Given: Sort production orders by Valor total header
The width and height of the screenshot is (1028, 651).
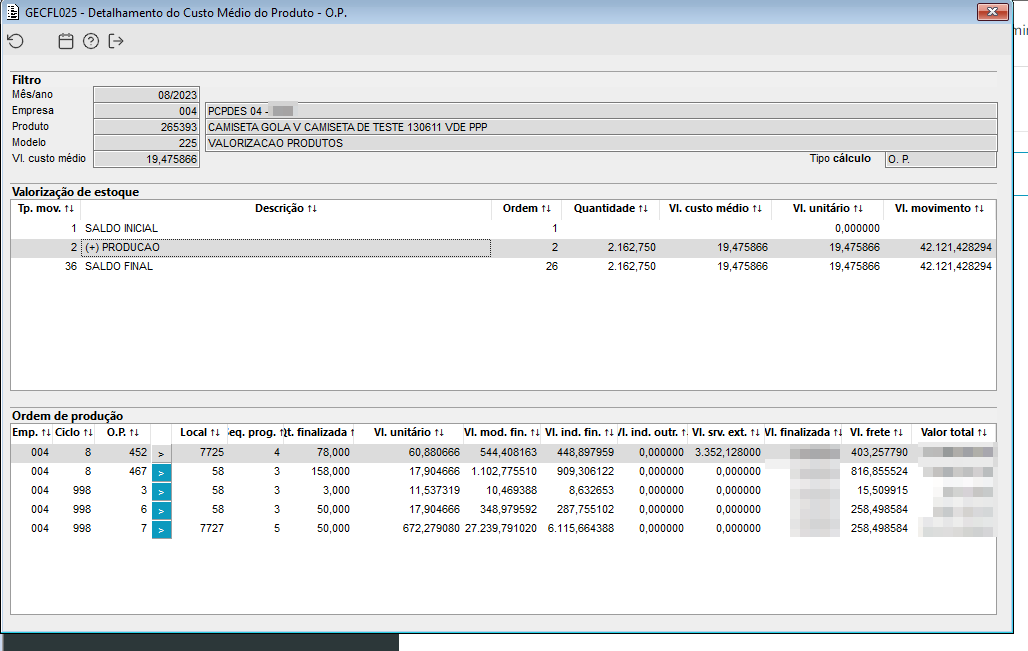Looking at the screenshot, I should tap(953, 433).
